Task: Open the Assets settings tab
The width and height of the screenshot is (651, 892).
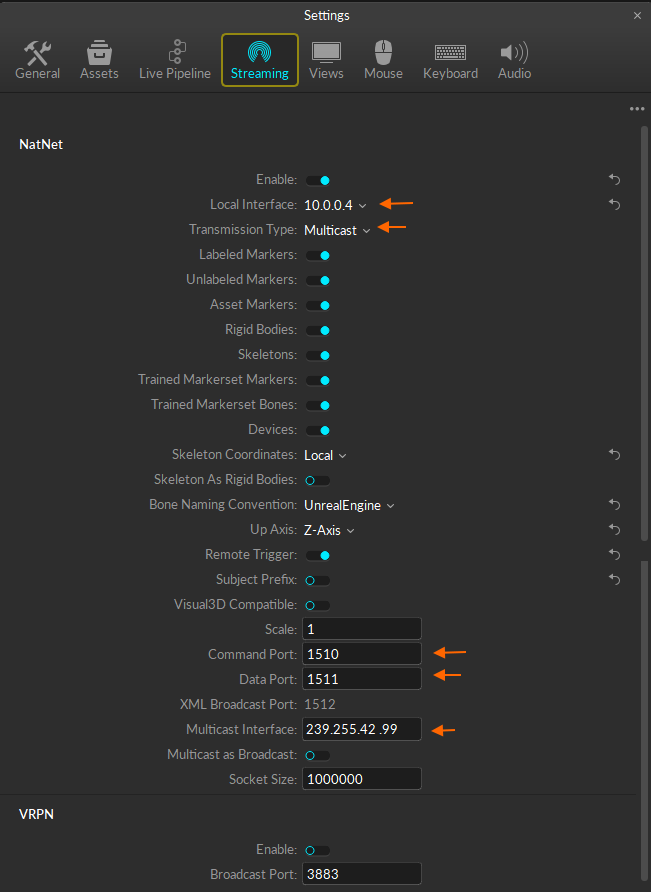Action: coord(99,60)
